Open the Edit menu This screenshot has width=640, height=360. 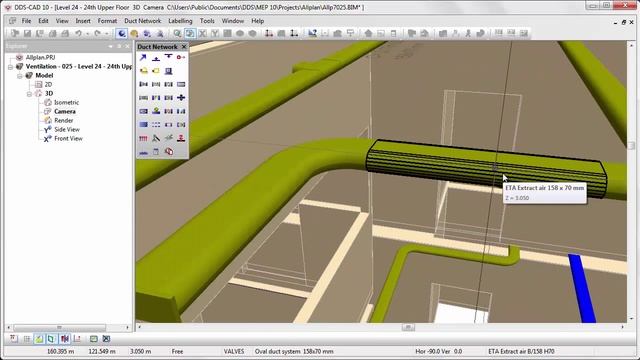[x=43, y=21]
